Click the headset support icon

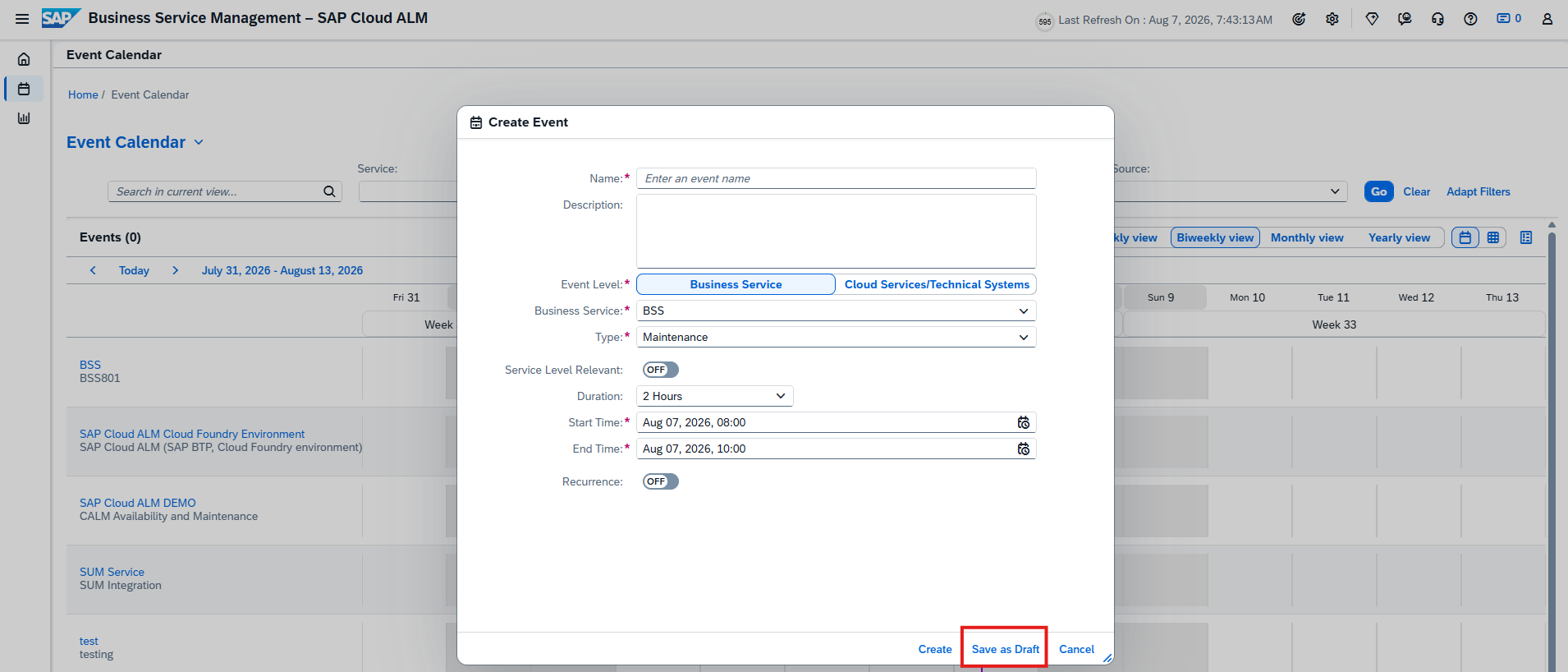(x=1437, y=19)
